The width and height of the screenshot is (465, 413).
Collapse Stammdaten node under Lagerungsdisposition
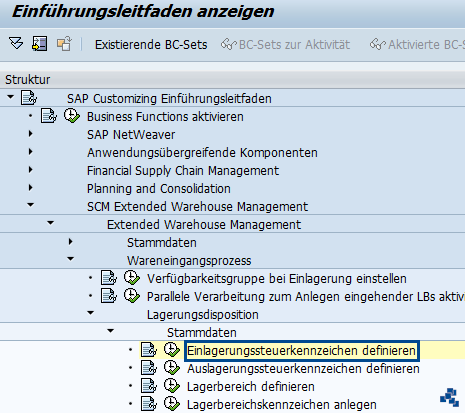point(111,331)
